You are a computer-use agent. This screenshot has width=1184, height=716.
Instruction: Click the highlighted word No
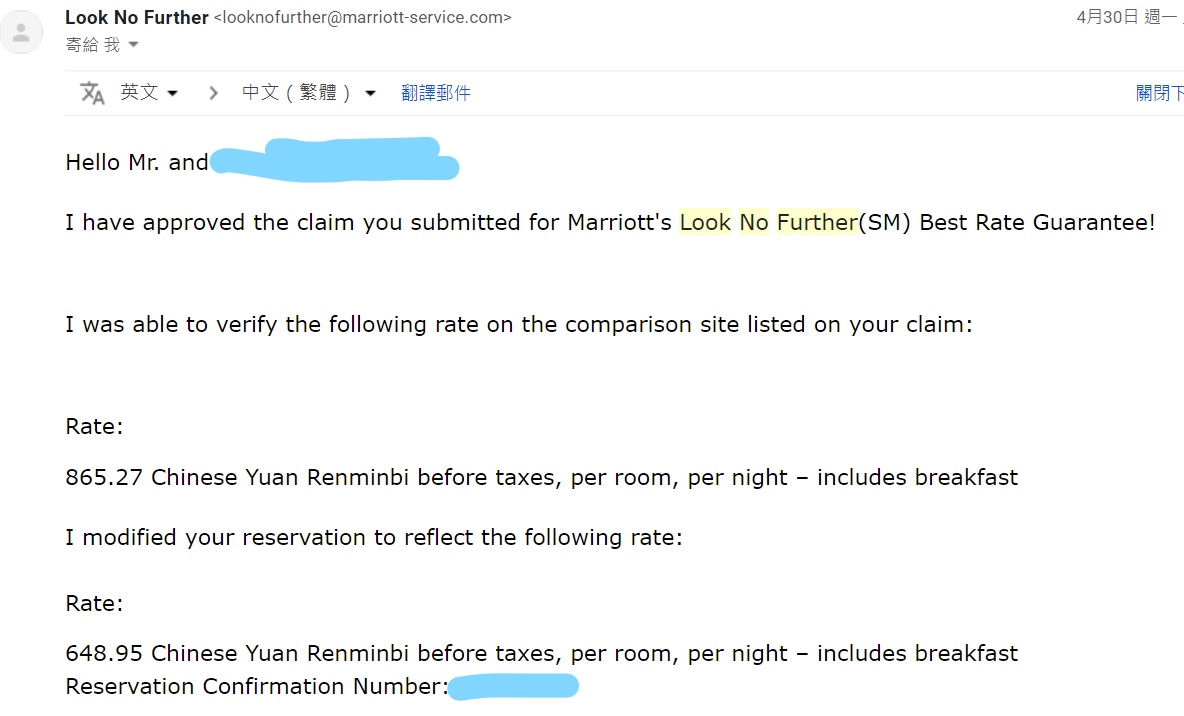coord(754,222)
